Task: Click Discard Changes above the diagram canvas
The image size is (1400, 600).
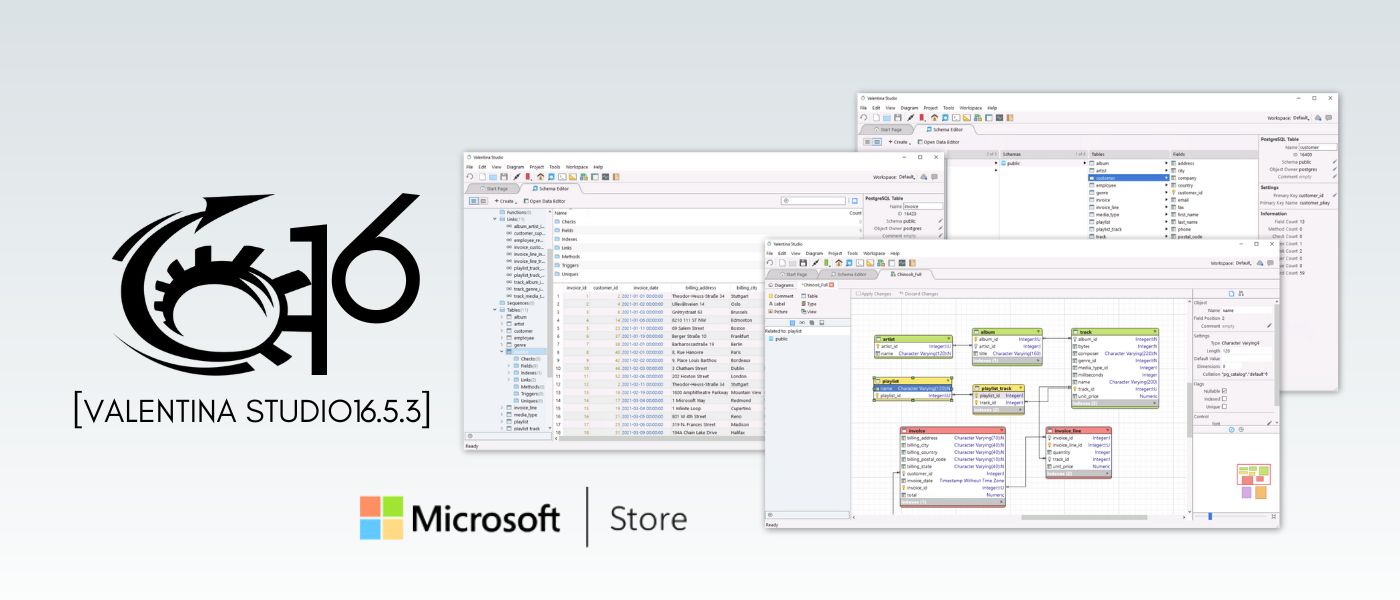Action: coord(918,294)
